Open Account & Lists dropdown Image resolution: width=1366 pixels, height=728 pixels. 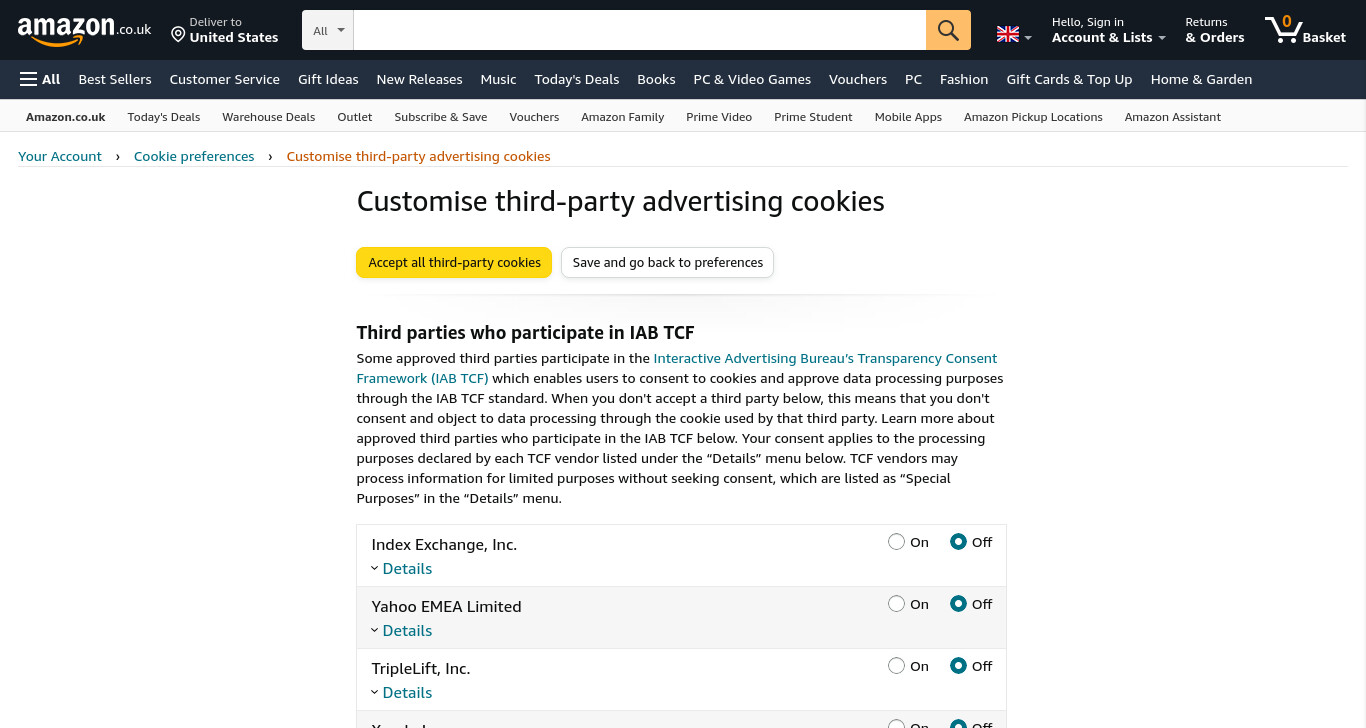pos(1109,30)
